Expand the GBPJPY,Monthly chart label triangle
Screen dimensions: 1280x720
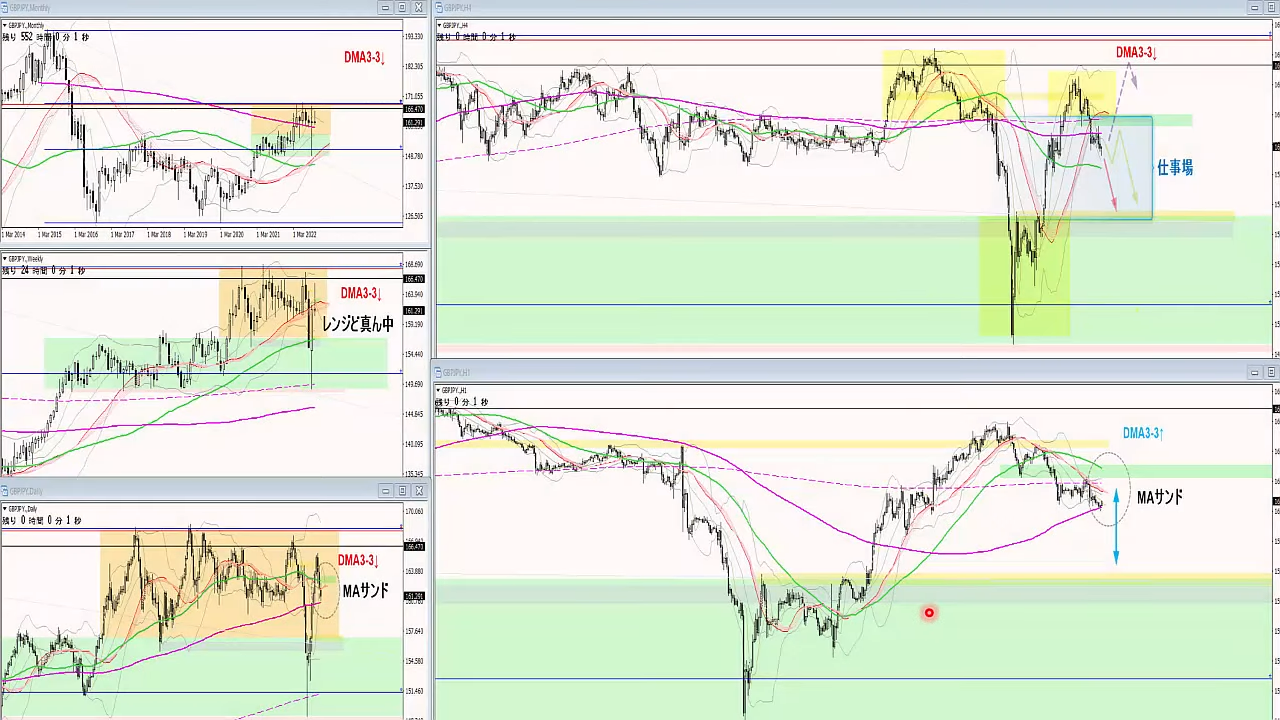pyautogui.click(x=4, y=25)
